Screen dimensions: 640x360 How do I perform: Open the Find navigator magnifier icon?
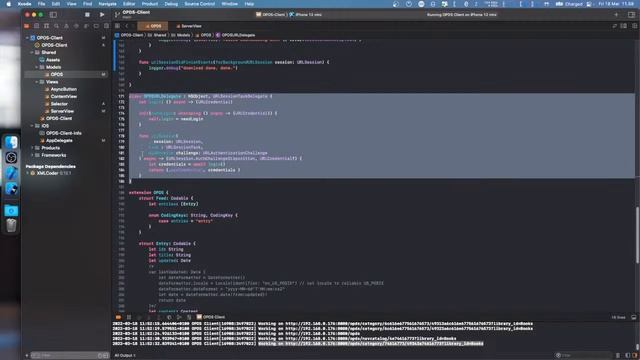pos(56,26)
